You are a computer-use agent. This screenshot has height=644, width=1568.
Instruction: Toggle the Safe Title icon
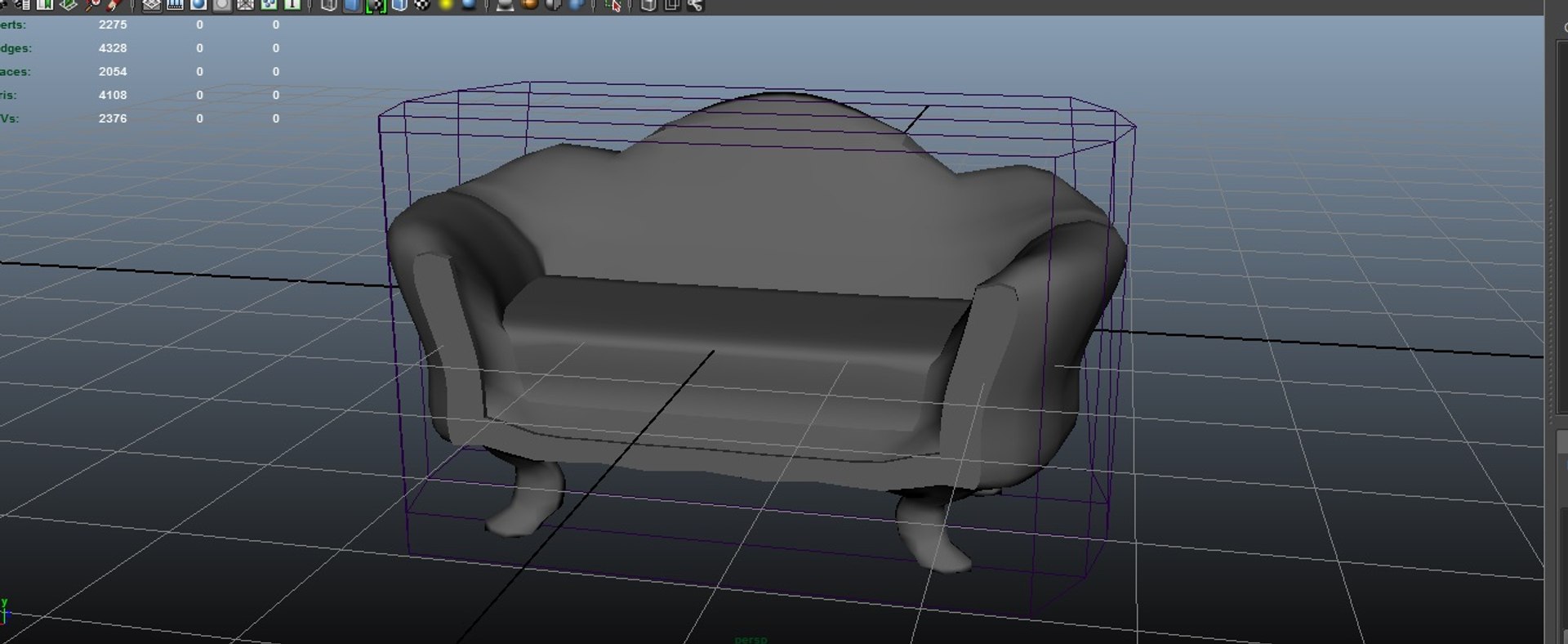pyautogui.click(x=292, y=5)
